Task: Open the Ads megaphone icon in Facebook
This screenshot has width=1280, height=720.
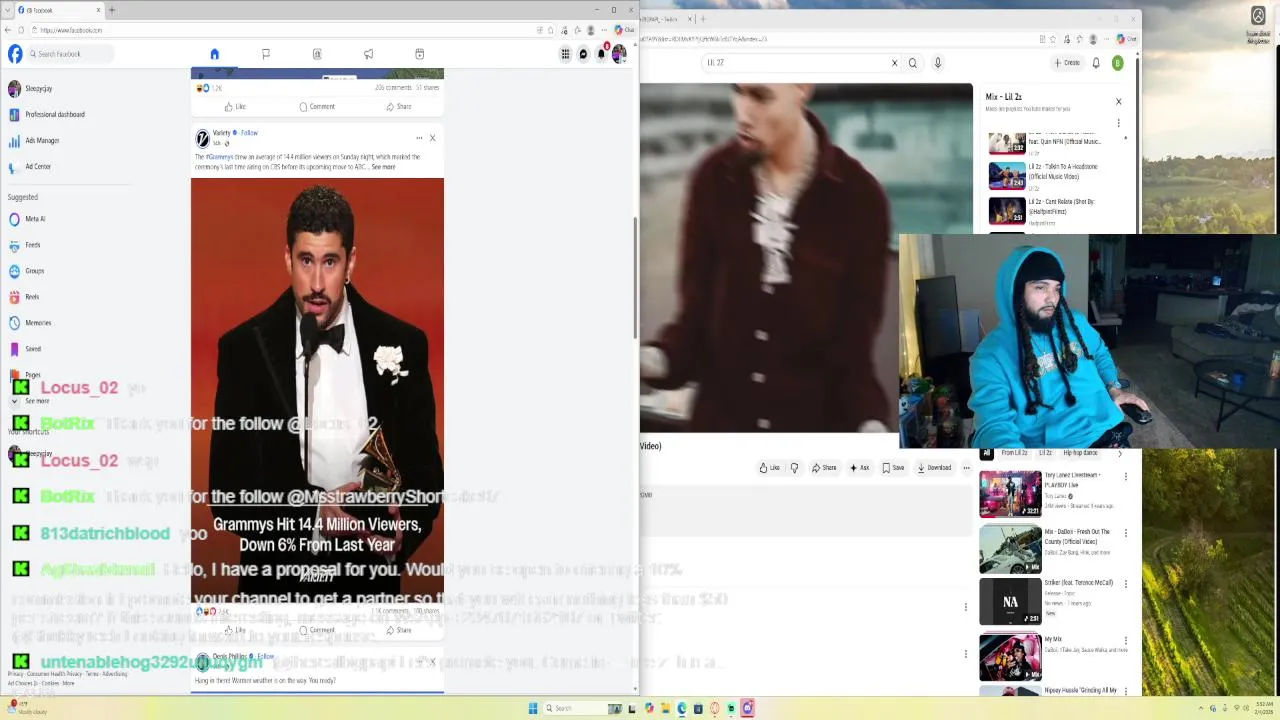Action: tap(368, 54)
